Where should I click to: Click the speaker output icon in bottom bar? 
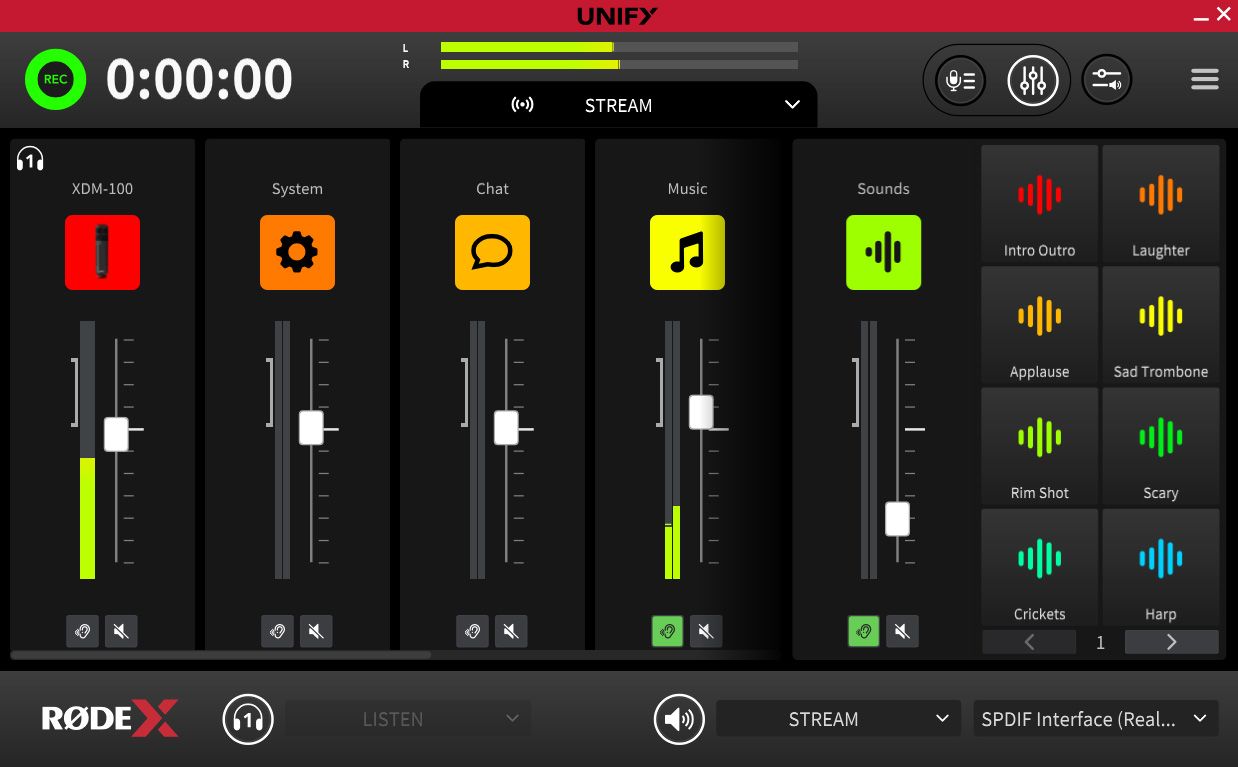tap(679, 719)
